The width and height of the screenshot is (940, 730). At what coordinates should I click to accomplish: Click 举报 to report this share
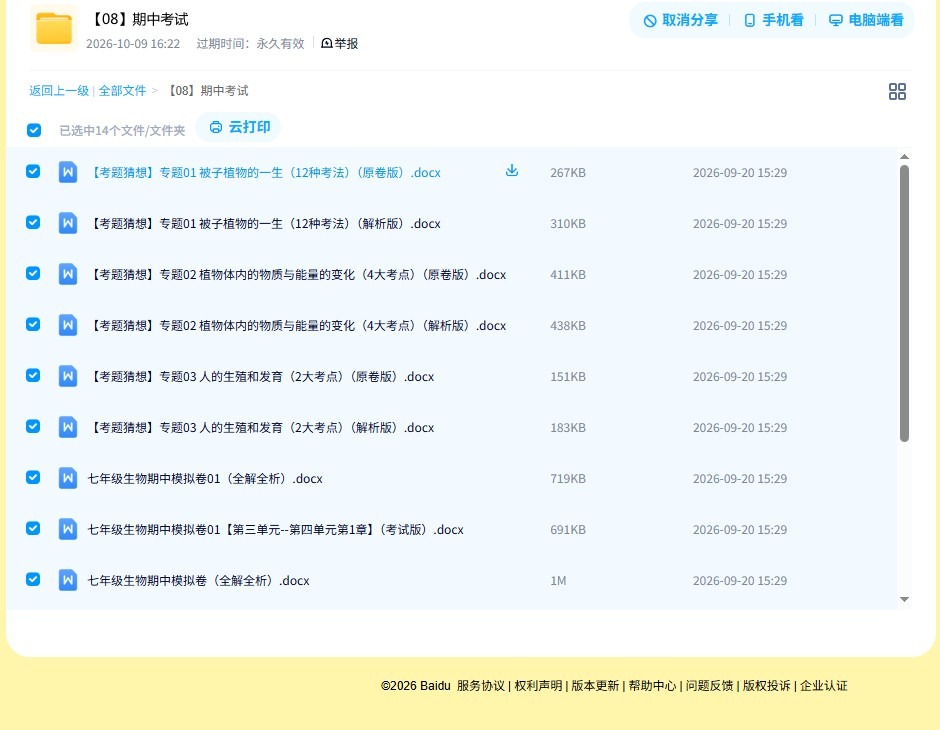(x=339, y=43)
